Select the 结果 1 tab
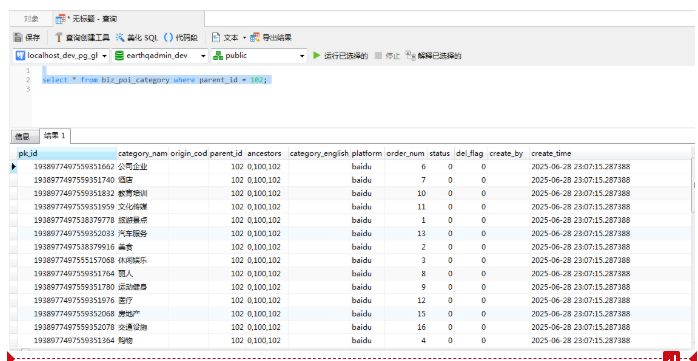Image resolution: width=698 pixels, height=361 pixels. pyautogui.click(x=55, y=136)
